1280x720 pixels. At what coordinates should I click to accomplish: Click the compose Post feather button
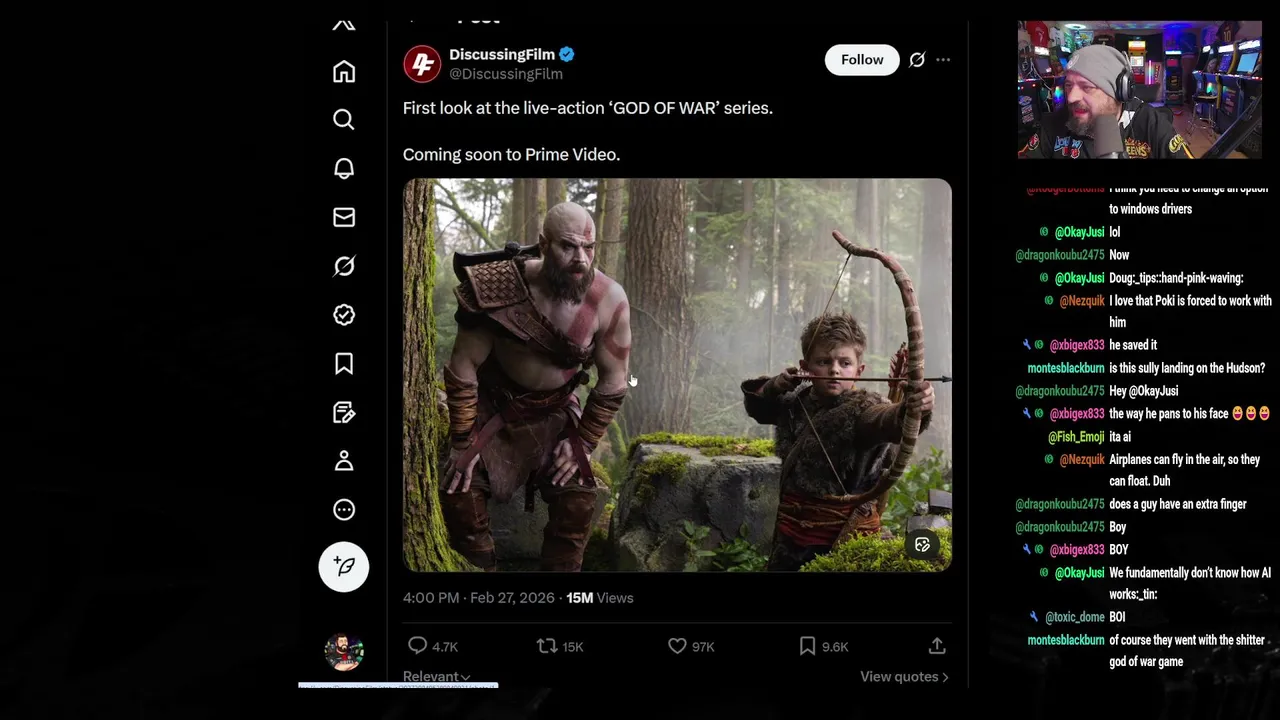344,567
